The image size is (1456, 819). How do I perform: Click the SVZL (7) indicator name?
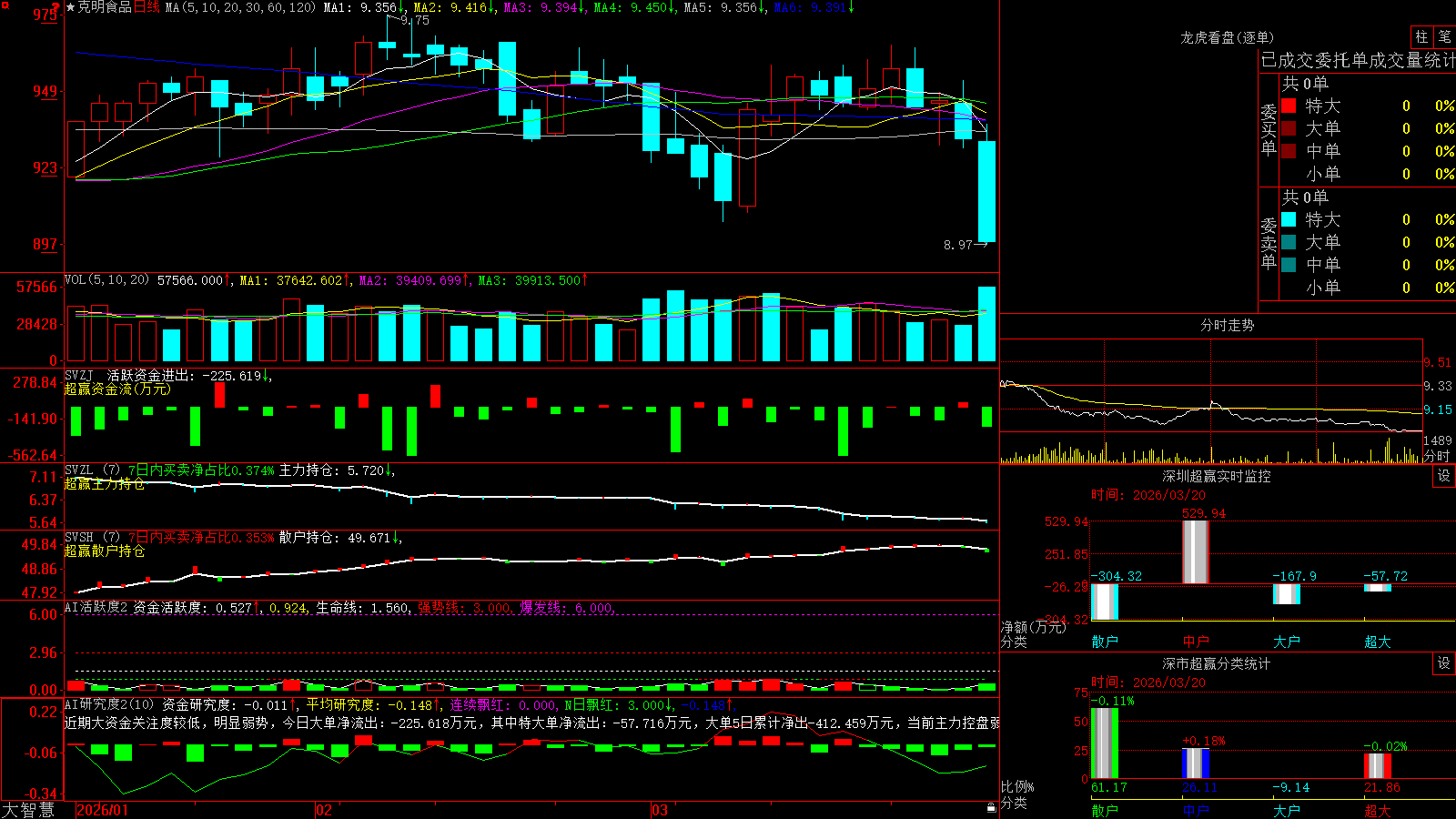pos(92,470)
